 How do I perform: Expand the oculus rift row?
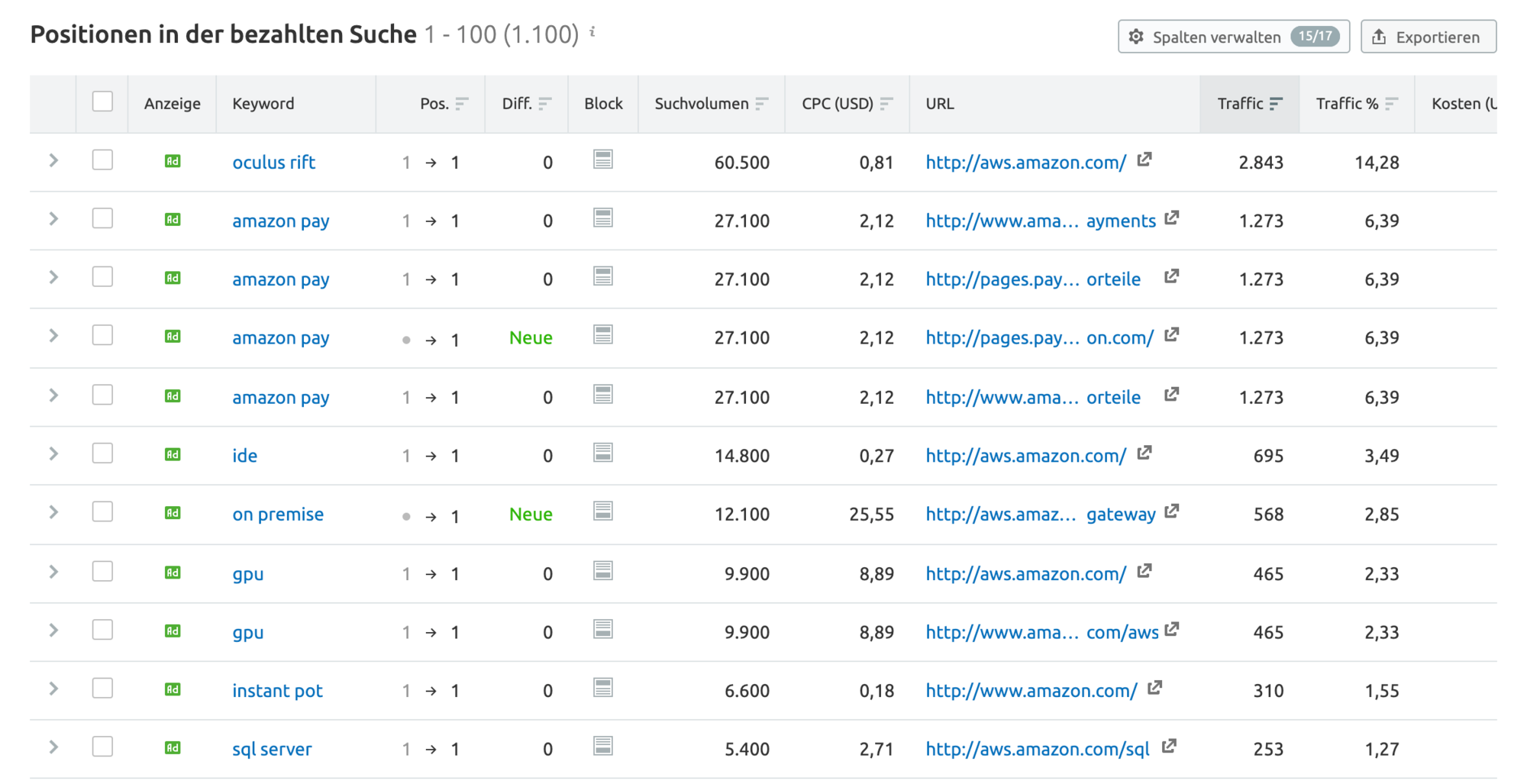[x=53, y=160]
